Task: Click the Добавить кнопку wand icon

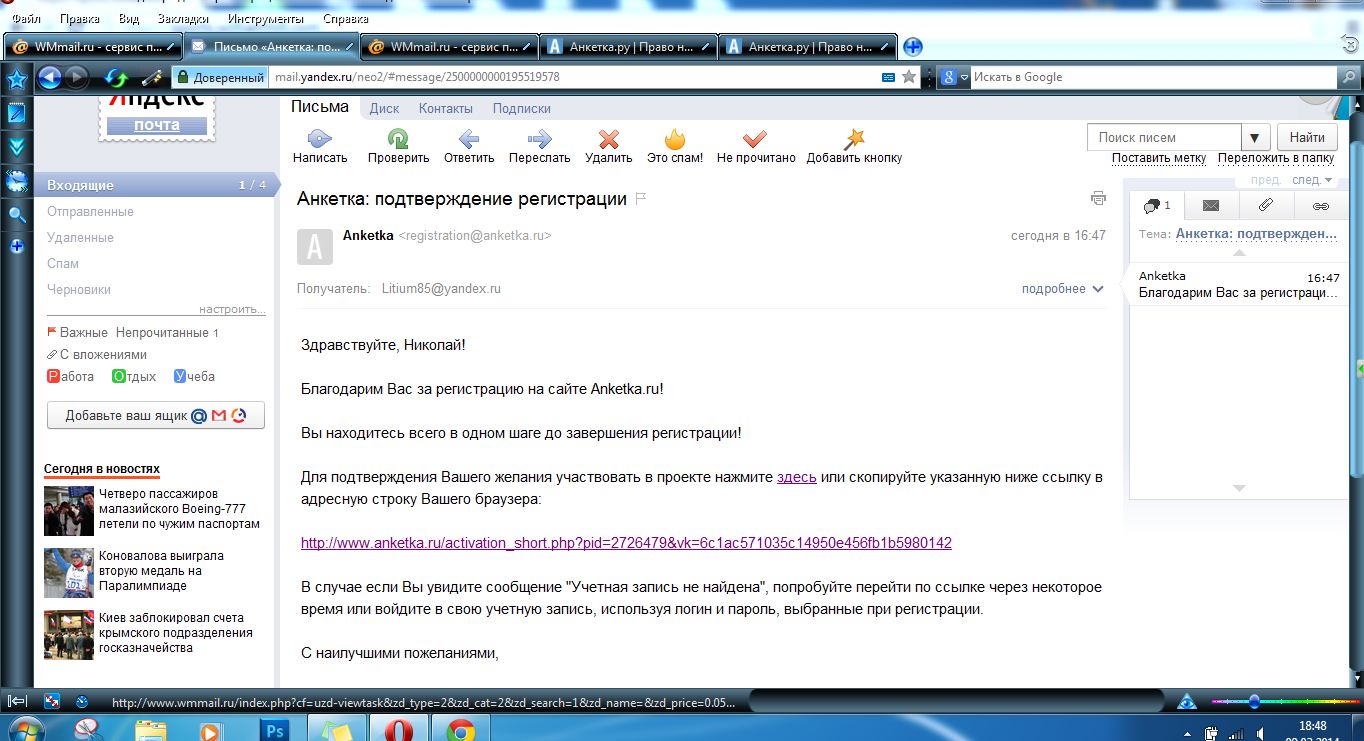Action: coord(854,138)
